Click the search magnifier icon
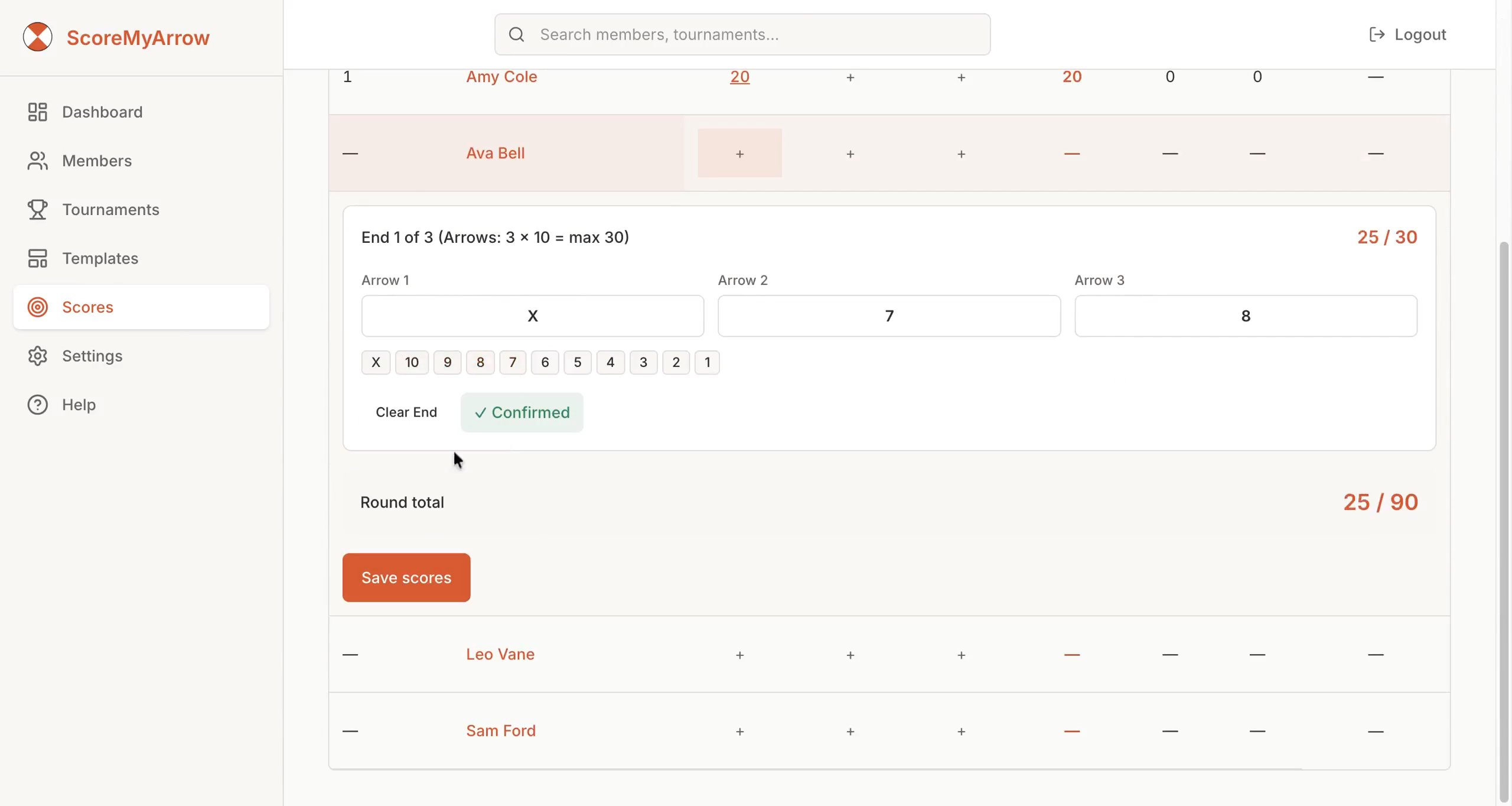 [517, 34]
